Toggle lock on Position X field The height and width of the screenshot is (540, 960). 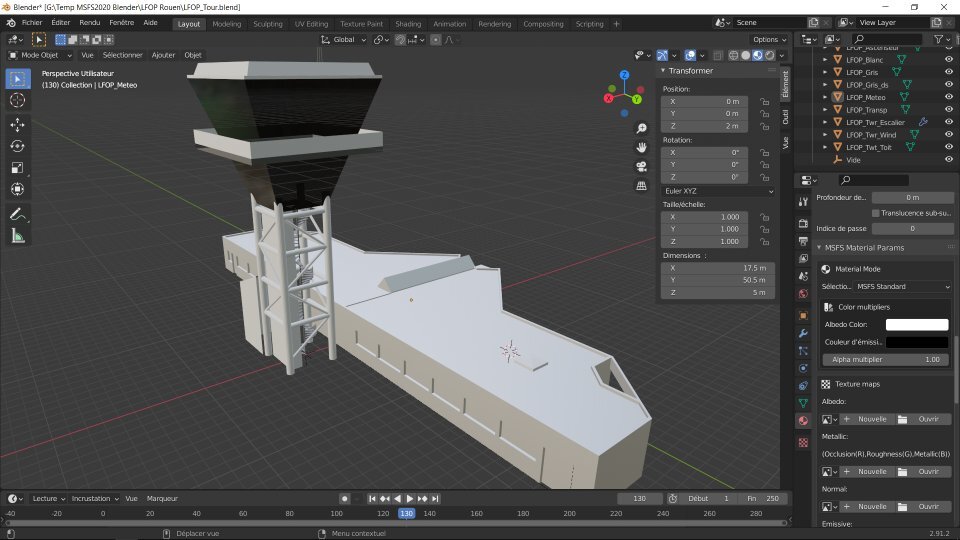coord(764,102)
